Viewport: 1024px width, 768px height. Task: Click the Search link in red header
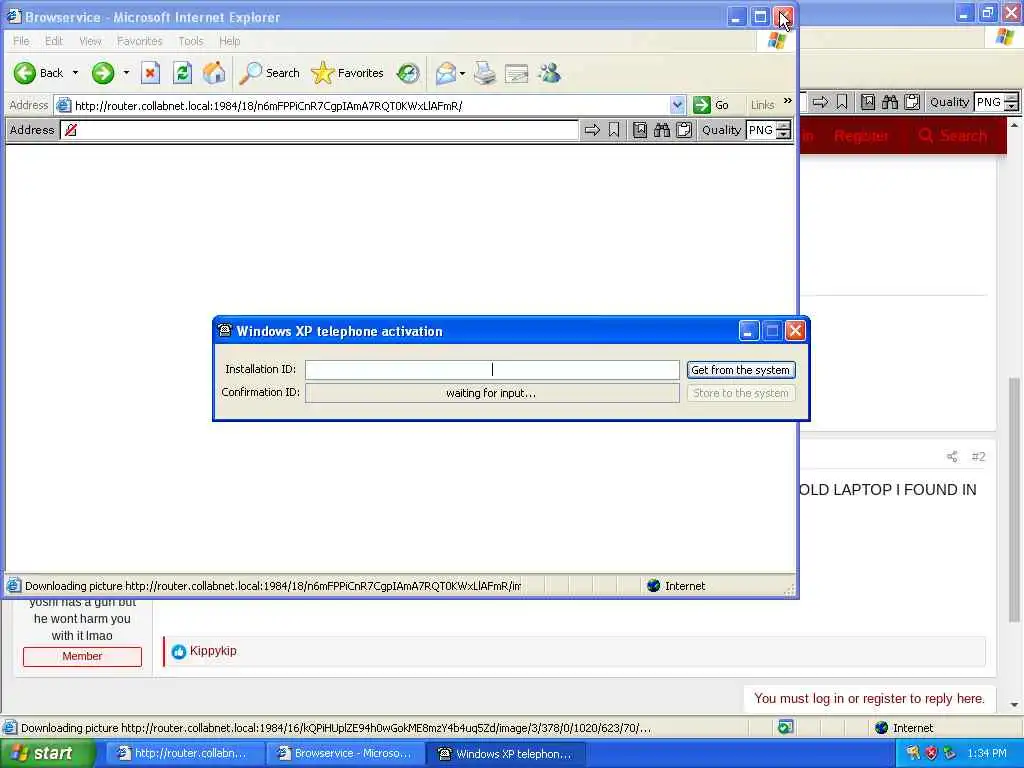953,136
